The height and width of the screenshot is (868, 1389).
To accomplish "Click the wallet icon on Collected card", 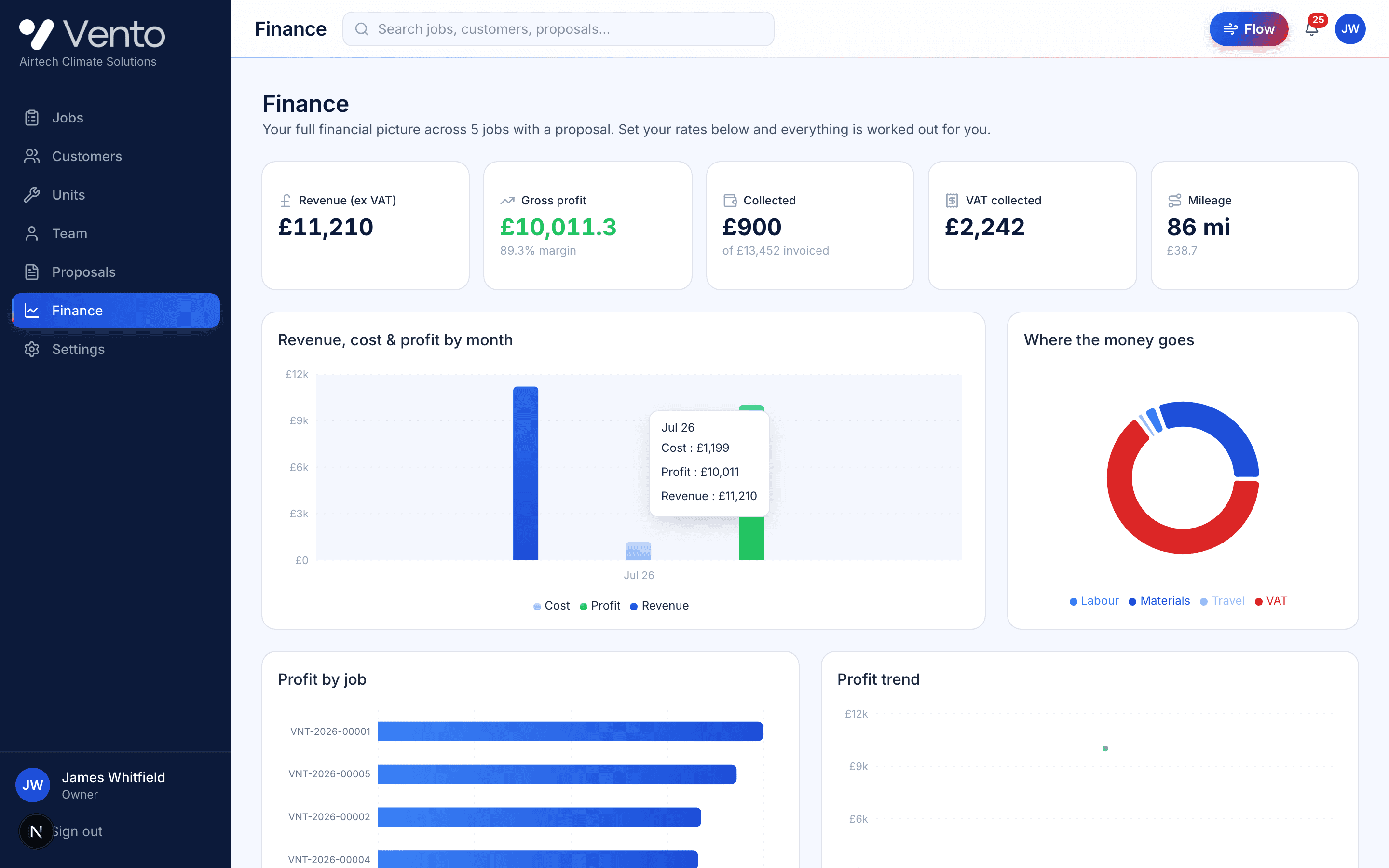I will tap(730, 200).
